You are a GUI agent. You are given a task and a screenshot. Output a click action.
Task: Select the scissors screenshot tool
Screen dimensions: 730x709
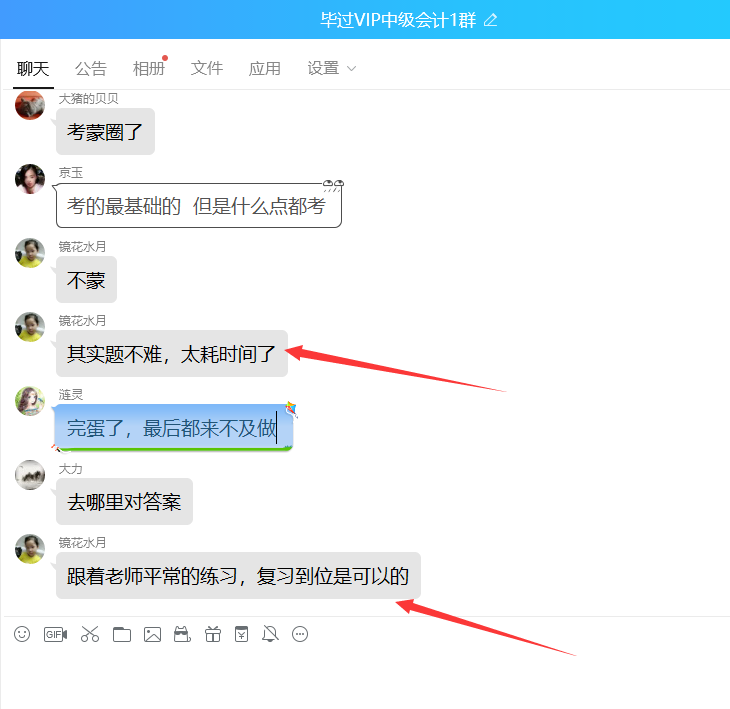tap(90, 634)
